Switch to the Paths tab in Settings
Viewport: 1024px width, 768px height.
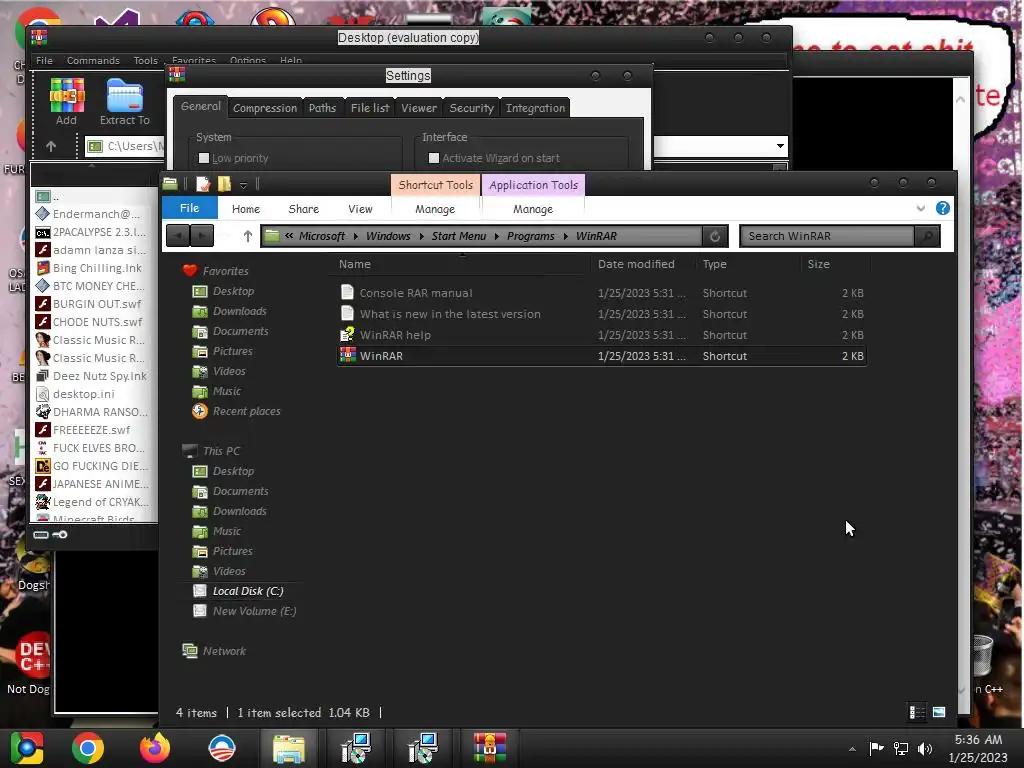pyautogui.click(x=322, y=108)
